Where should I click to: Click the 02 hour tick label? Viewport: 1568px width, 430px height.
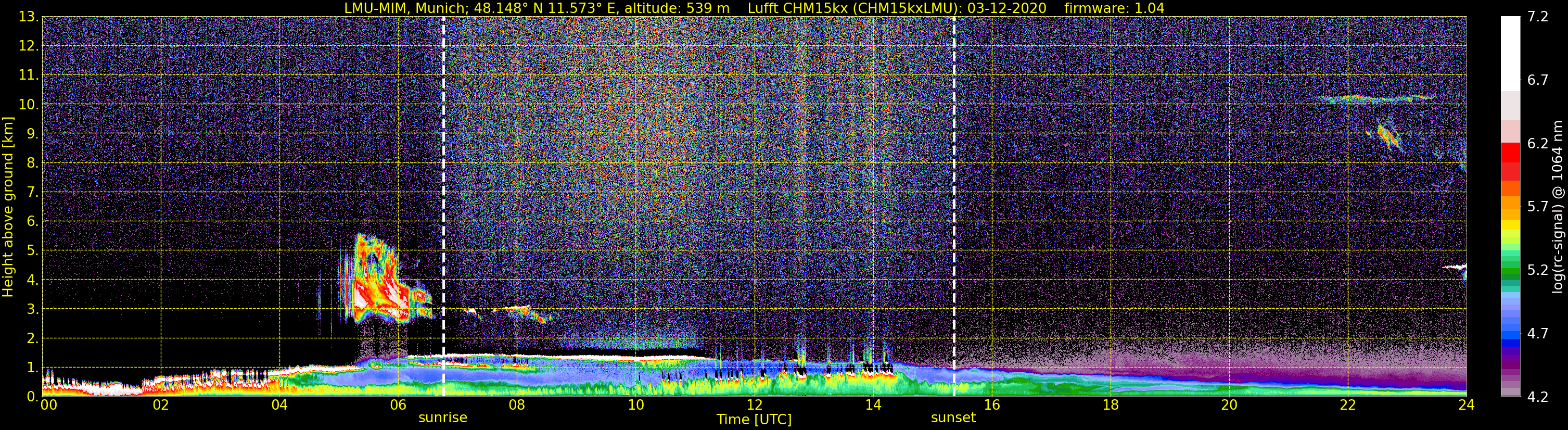pos(161,406)
